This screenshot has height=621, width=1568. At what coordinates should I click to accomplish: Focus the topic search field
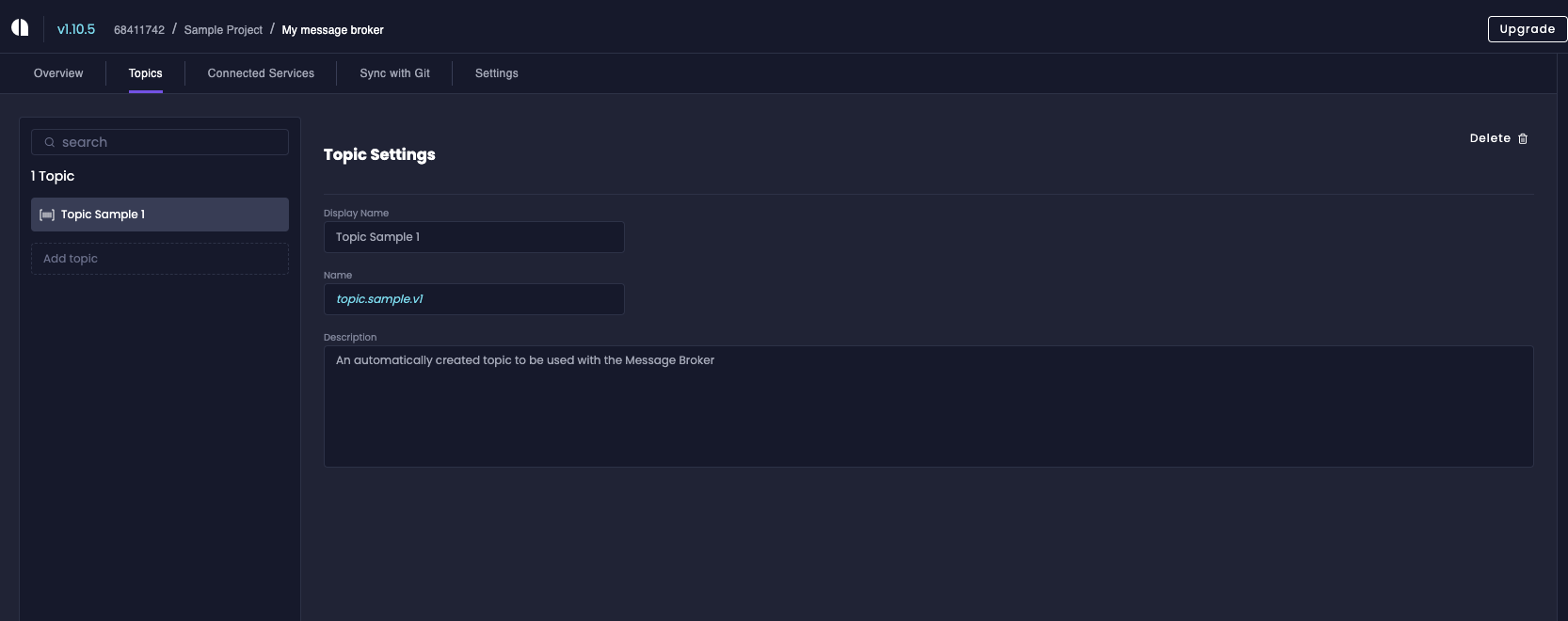point(160,142)
